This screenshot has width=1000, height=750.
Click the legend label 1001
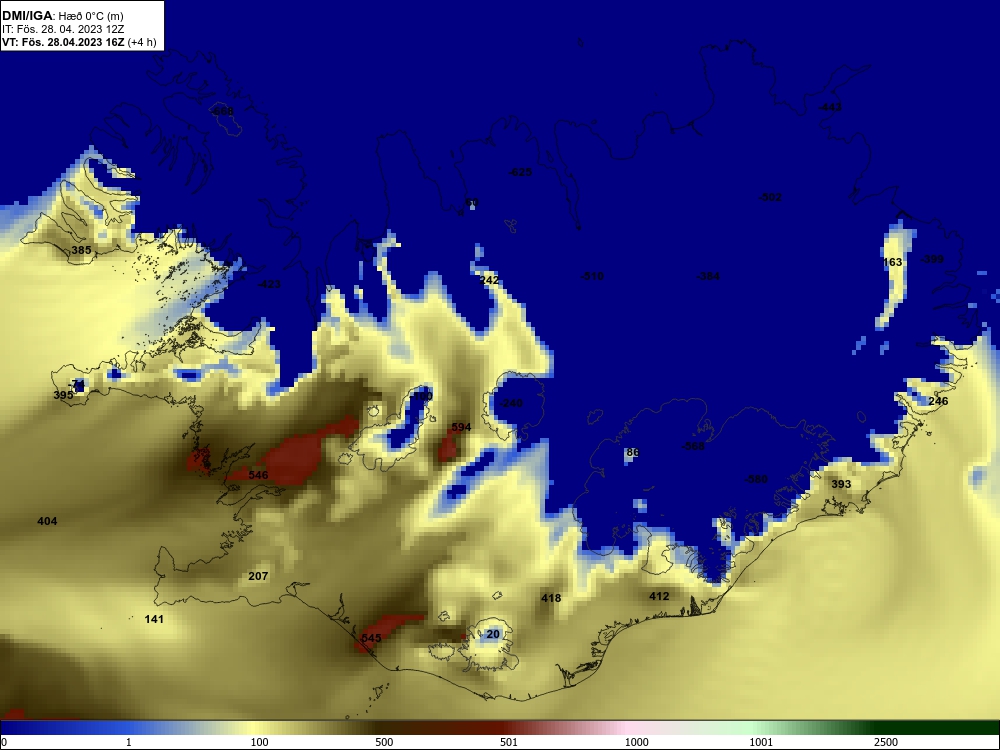[x=761, y=742]
